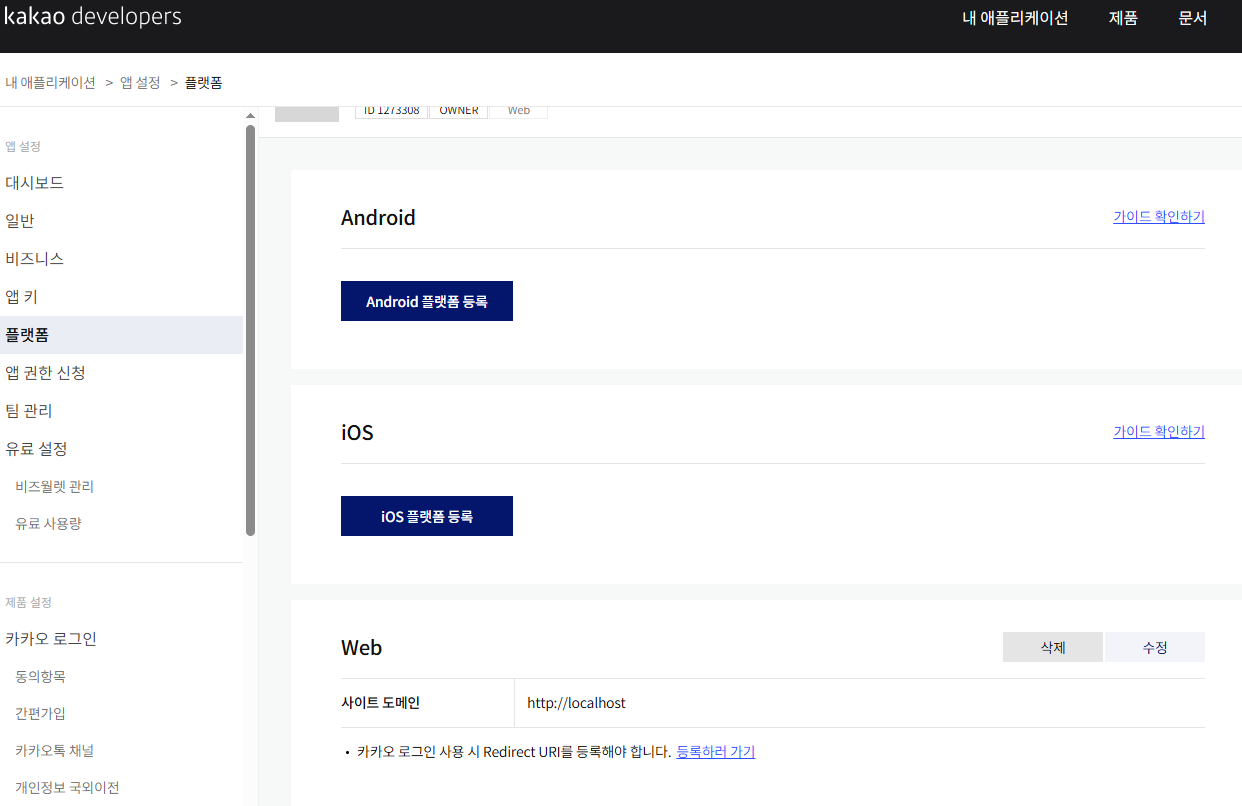Image resolution: width=1242 pixels, height=806 pixels.
Task: Select 플랫폼 in the sidebar
Action: click(121, 335)
